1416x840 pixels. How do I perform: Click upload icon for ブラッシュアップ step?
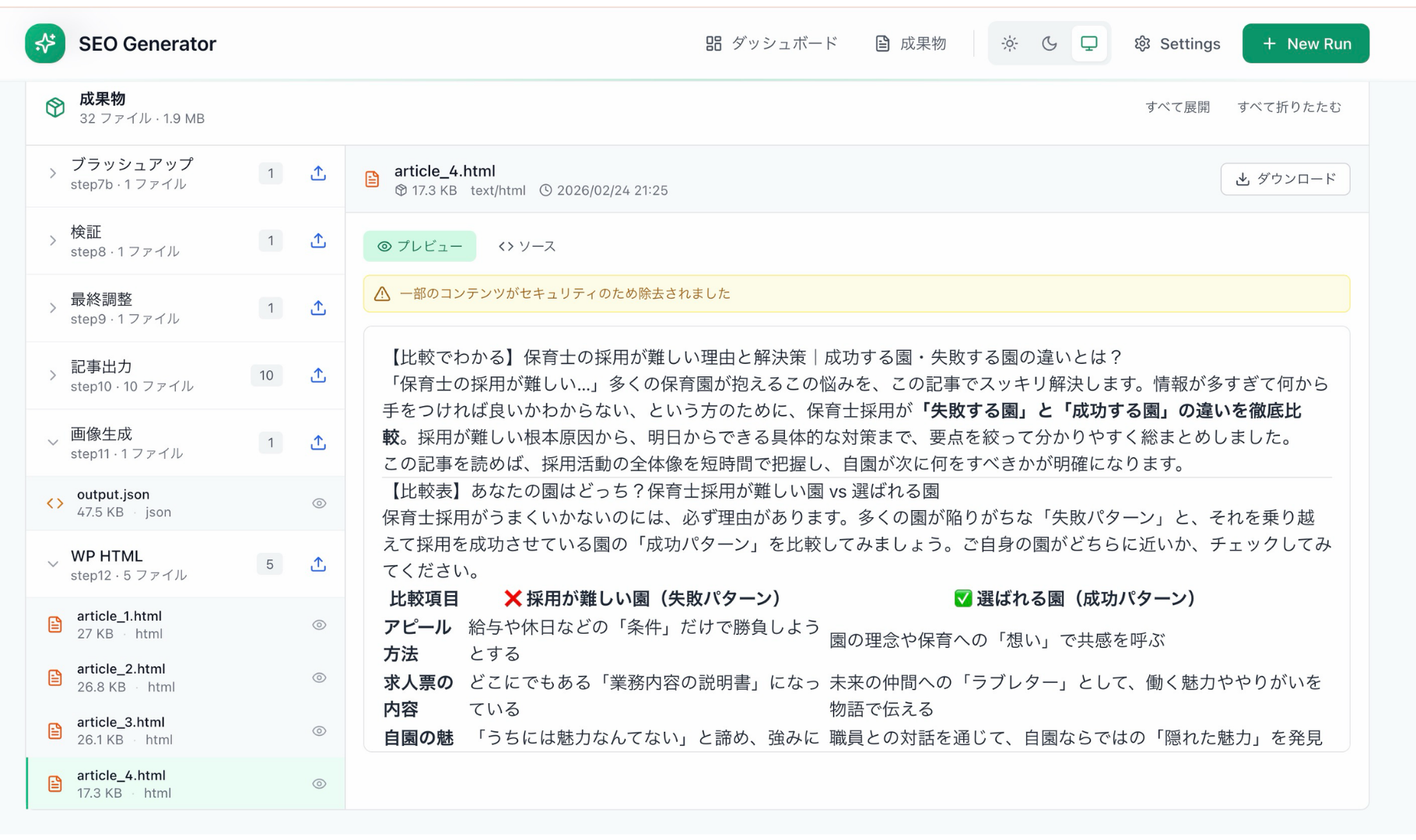(x=318, y=173)
